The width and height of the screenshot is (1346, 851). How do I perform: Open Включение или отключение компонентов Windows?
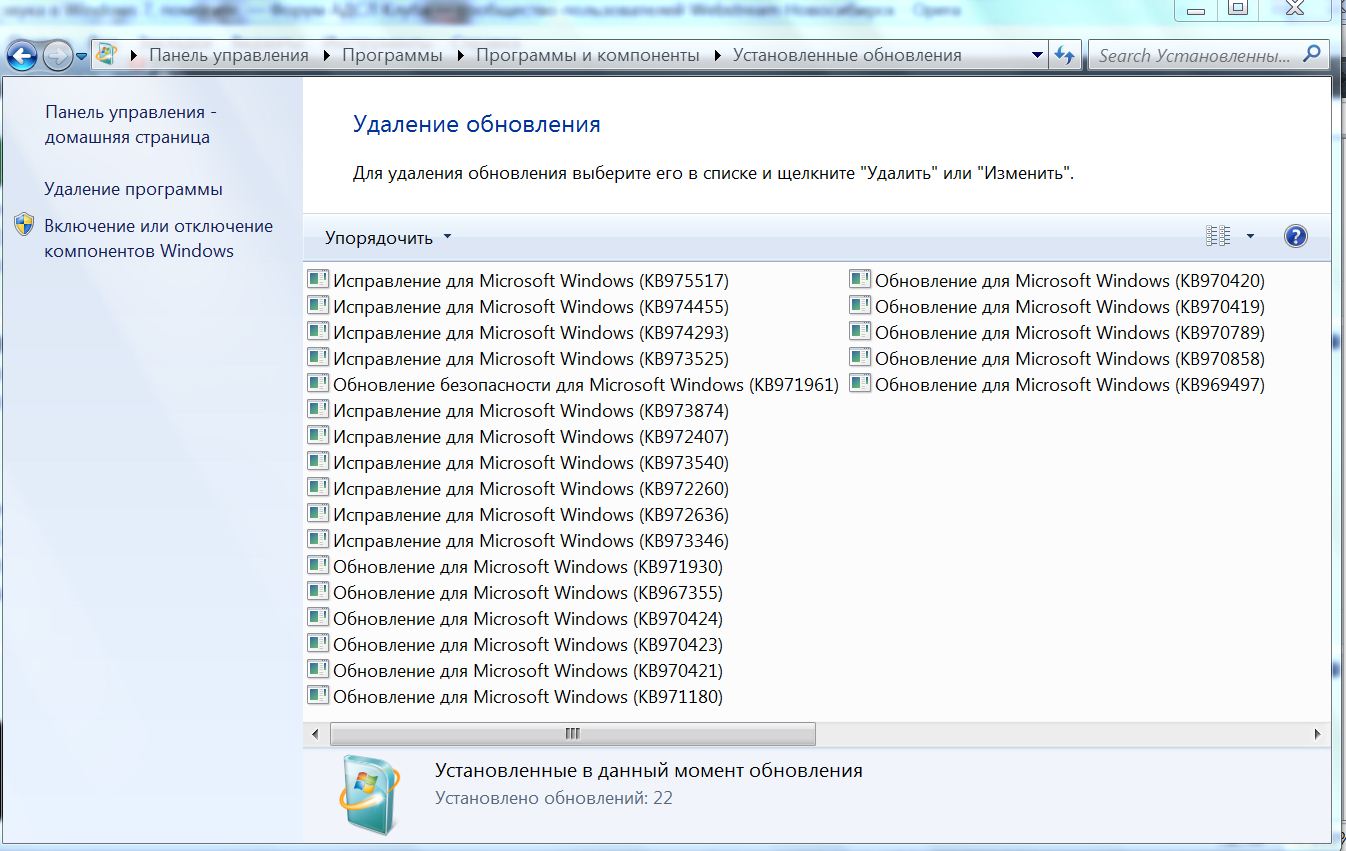point(158,238)
